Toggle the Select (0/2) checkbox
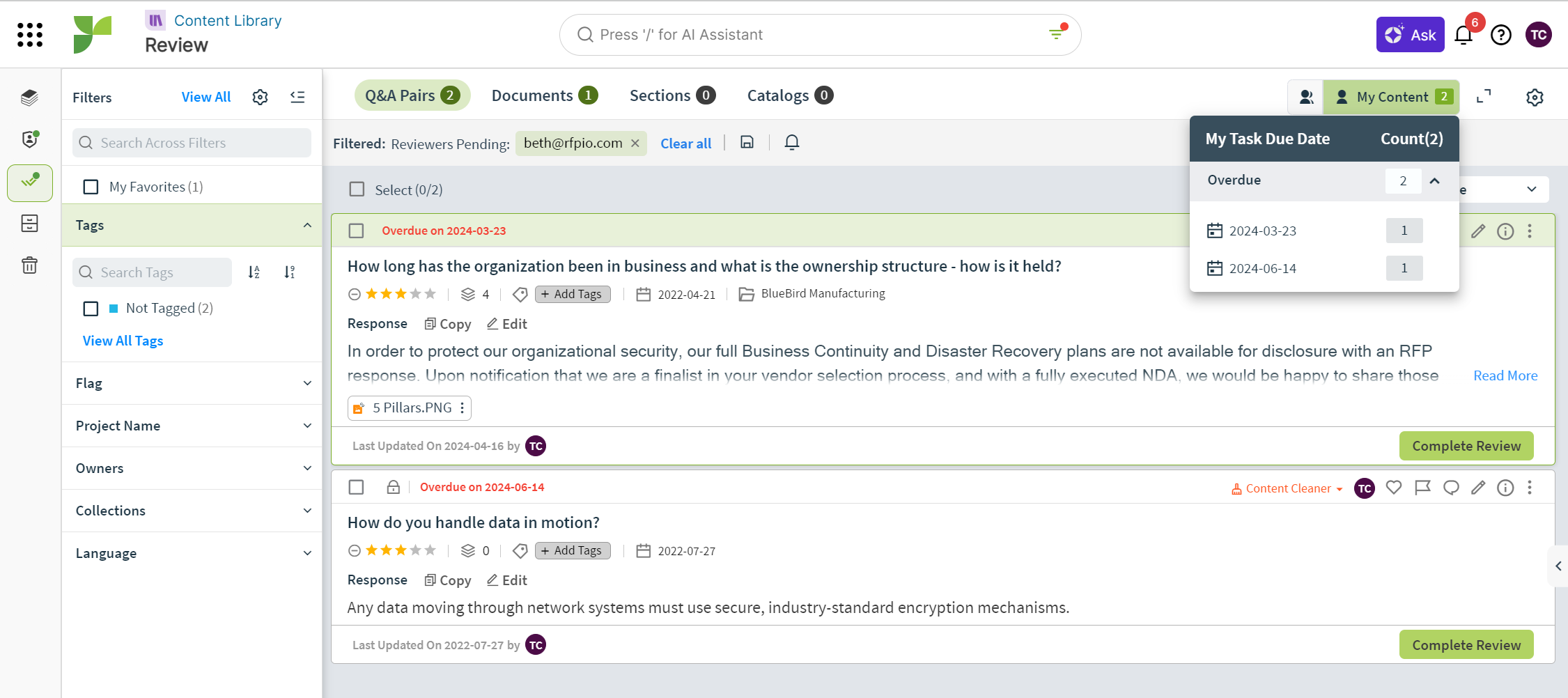The width and height of the screenshot is (1568, 698). click(357, 189)
